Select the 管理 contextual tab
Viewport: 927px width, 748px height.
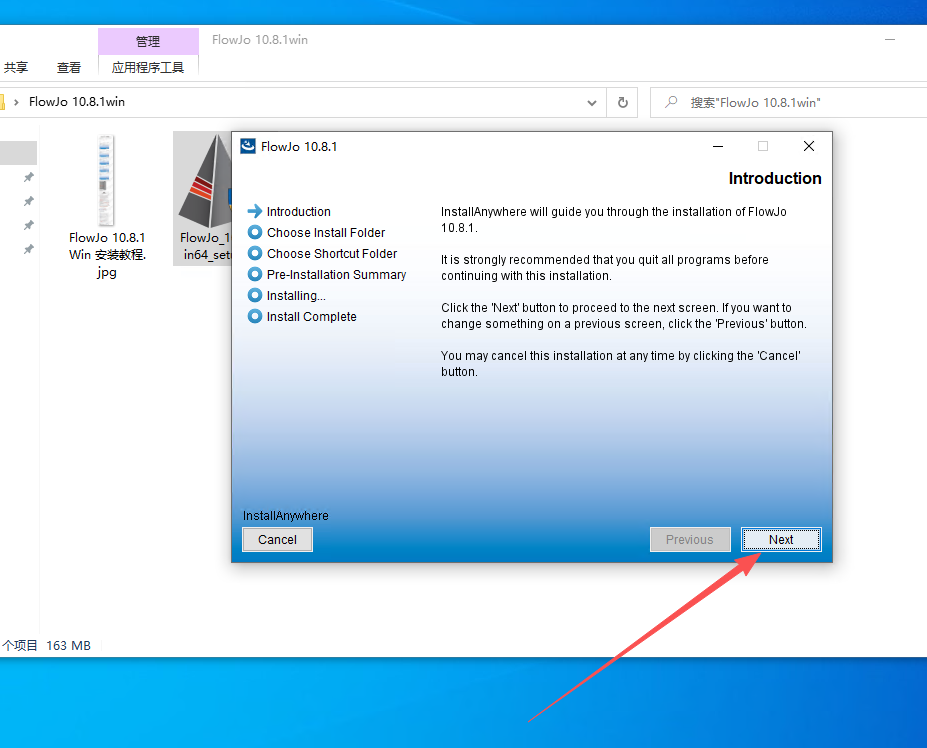point(148,41)
